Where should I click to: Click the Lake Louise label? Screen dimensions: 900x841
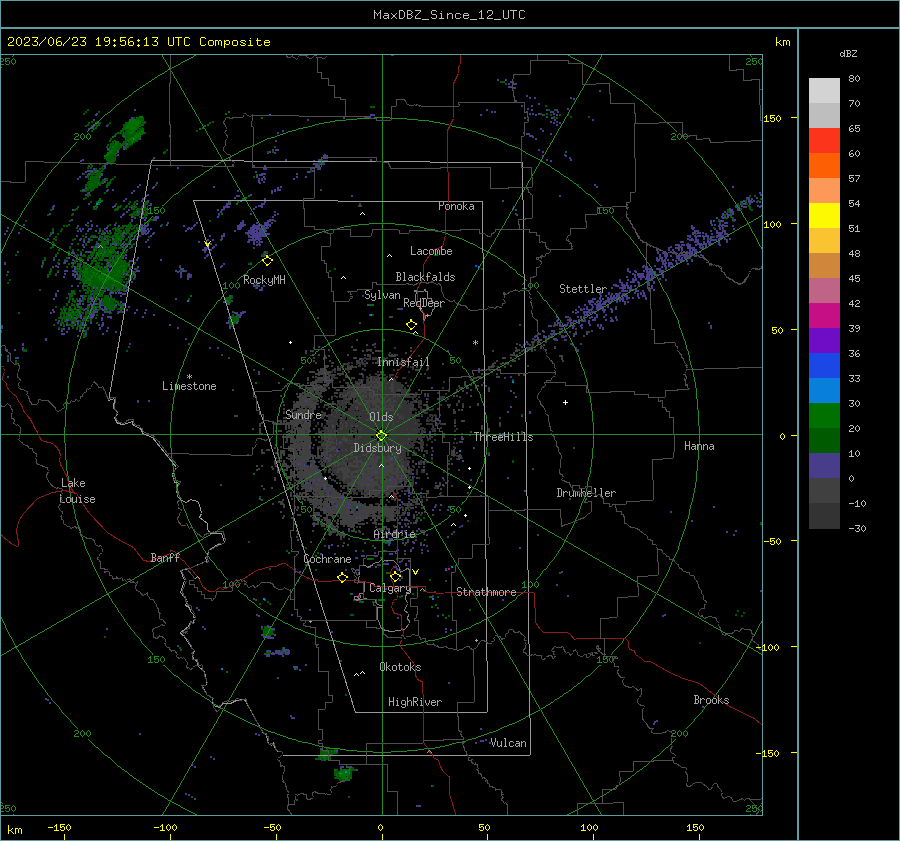pos(77,491)
